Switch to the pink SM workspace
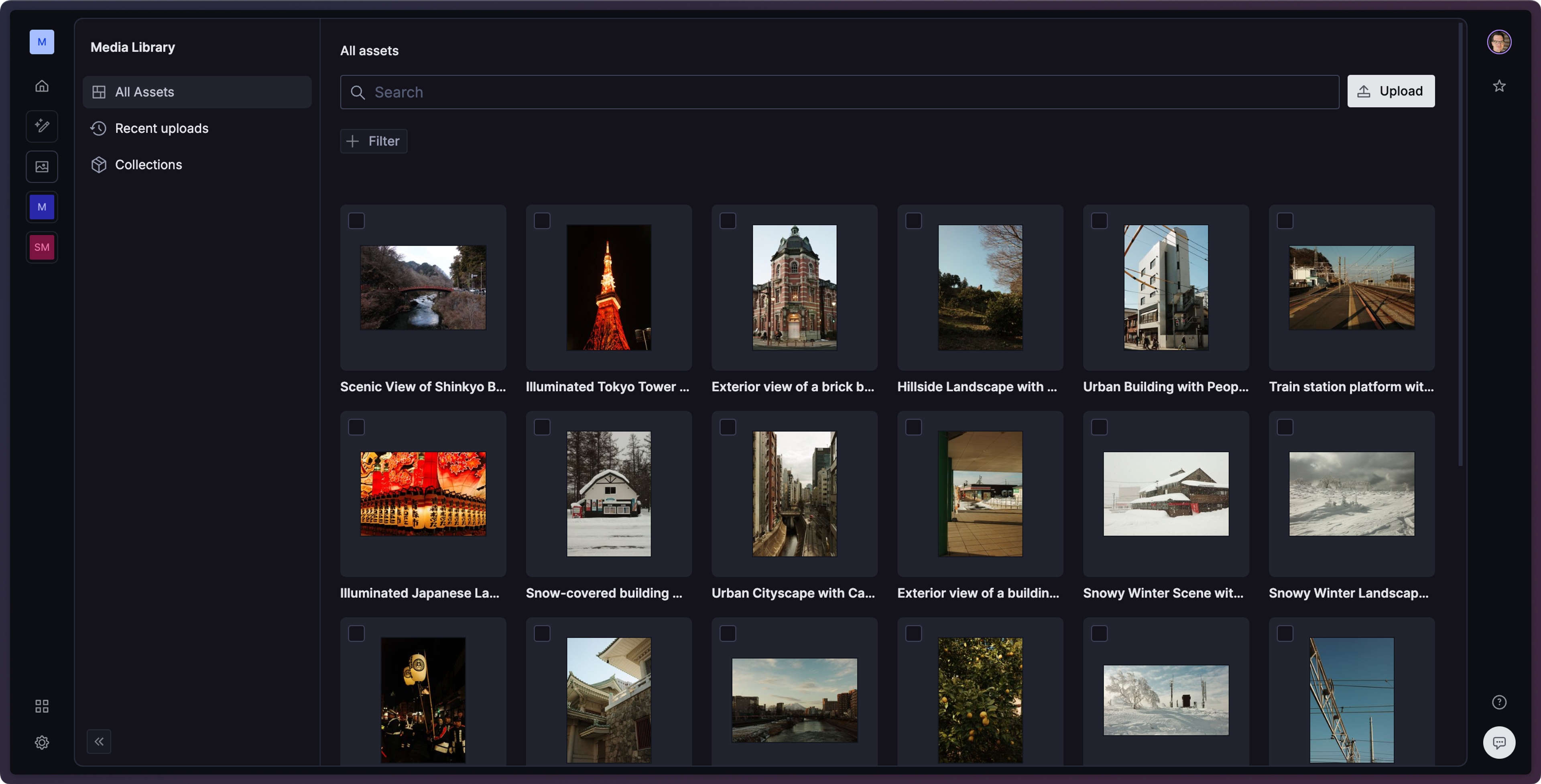Image resolution: width=1541 pixels, height=784 pixels. point(42,247)
